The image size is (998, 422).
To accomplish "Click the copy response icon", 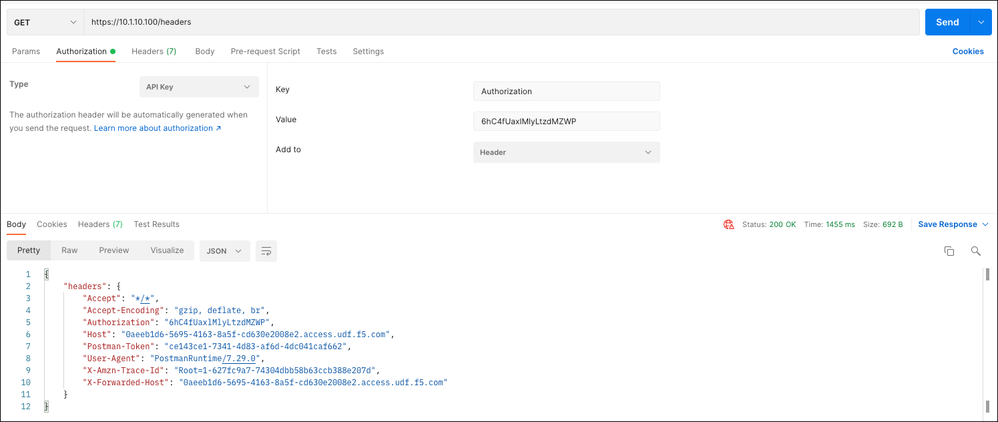I will click(x=949, y=251).
